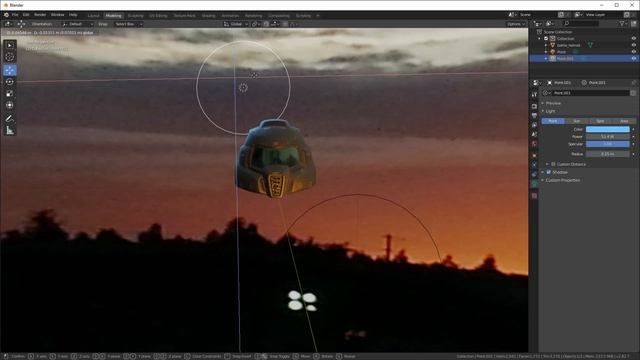Click the outliner search magnifier field
This screenshot has height=360, width=640.
click(580, 24)
